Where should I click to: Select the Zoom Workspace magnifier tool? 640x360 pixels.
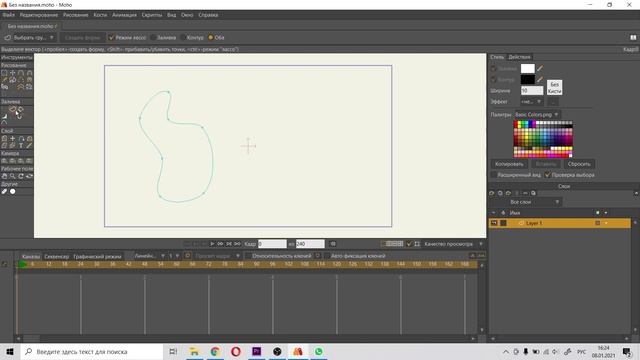click(13, 176)
